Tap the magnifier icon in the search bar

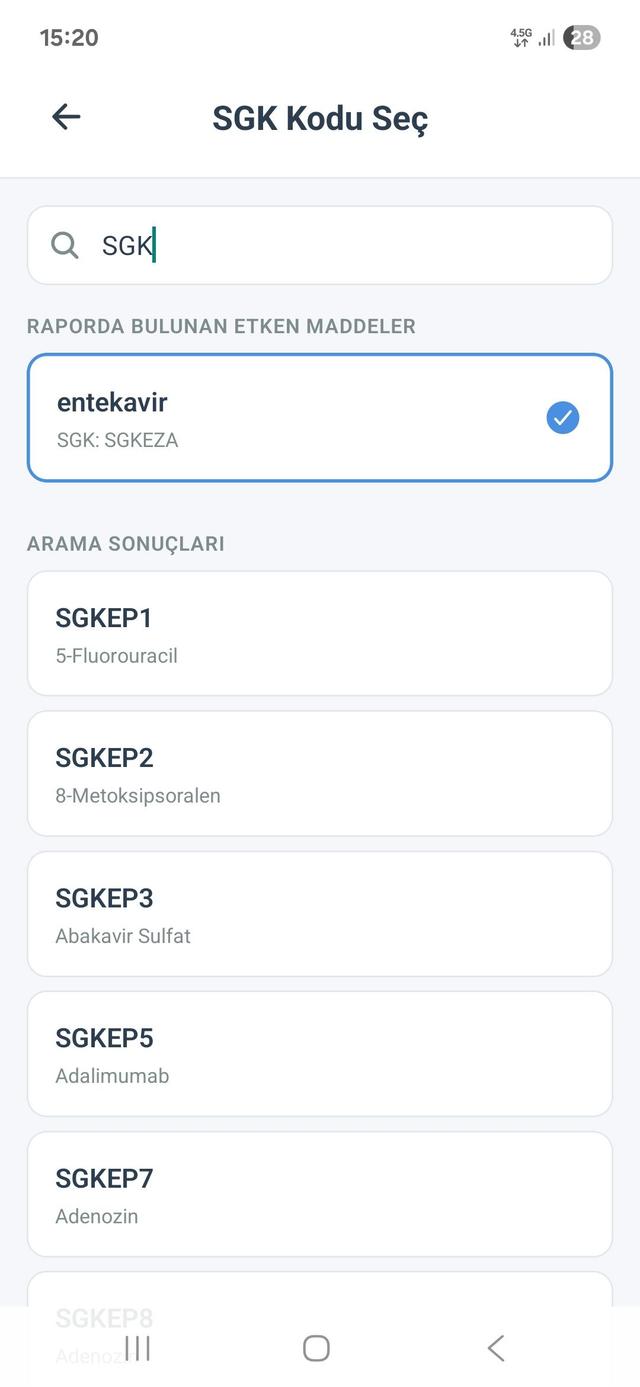(64, 245)
